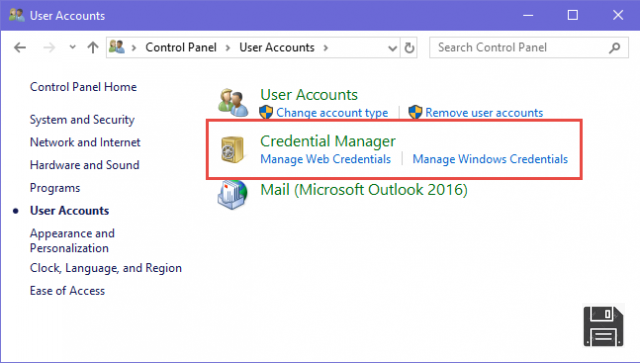Click shield icon beside Remove user accounts
The width and height of the screenshot is (640, 363).
pyautogui.click(x=415, y=112)
